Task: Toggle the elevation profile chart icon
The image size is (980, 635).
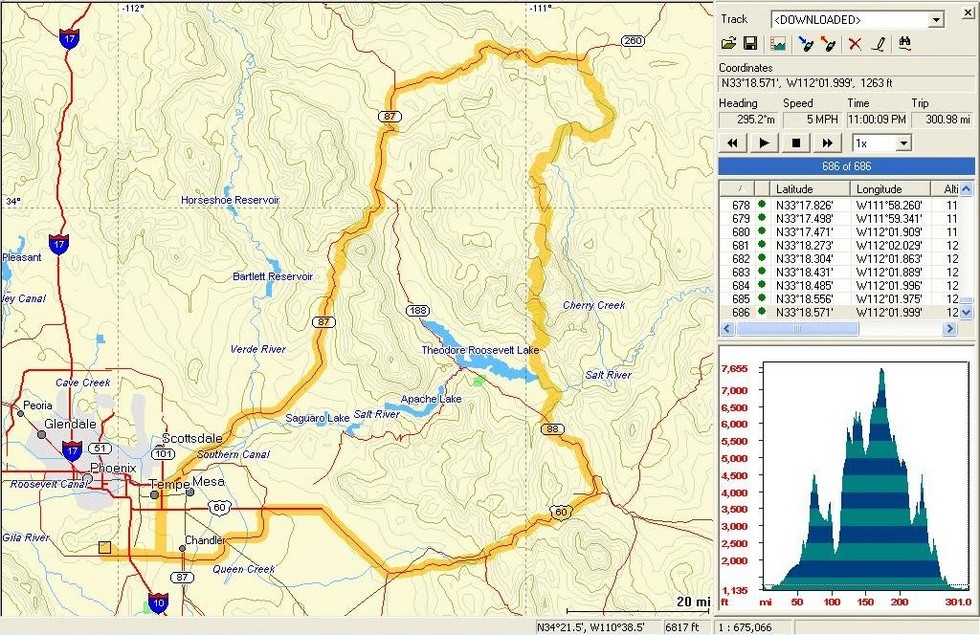Action: tap(778, 44)
